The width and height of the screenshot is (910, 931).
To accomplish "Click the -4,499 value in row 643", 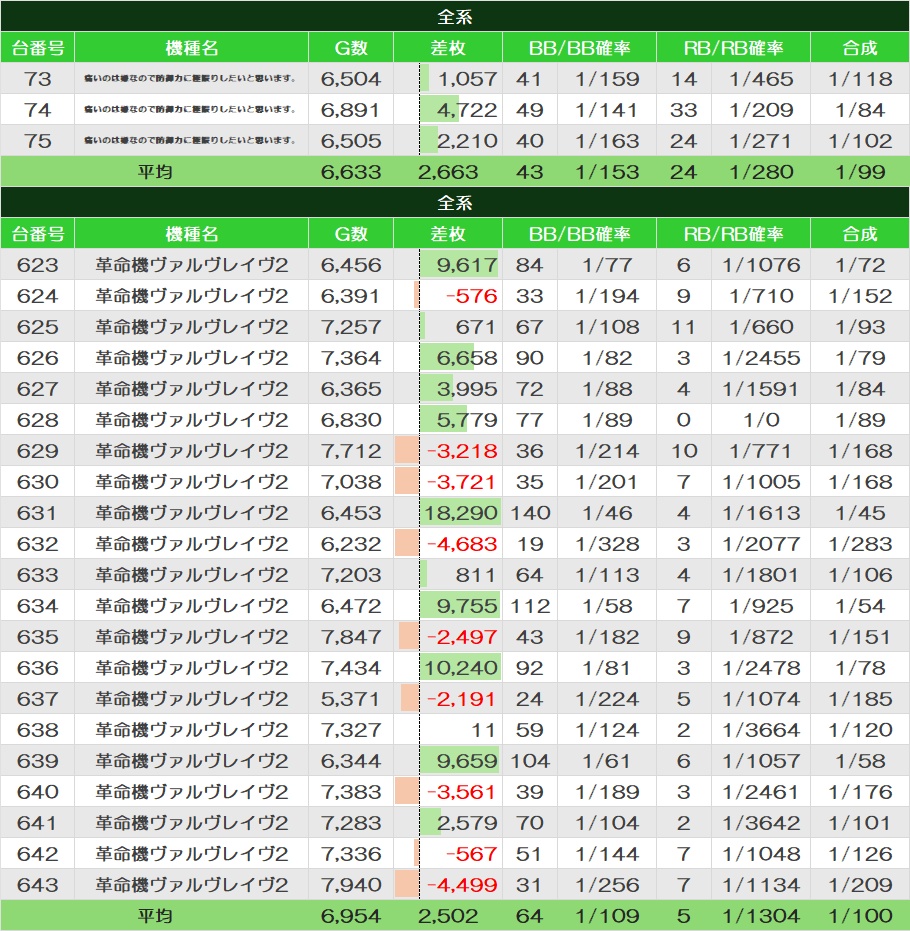I will [x=462, y=885].
